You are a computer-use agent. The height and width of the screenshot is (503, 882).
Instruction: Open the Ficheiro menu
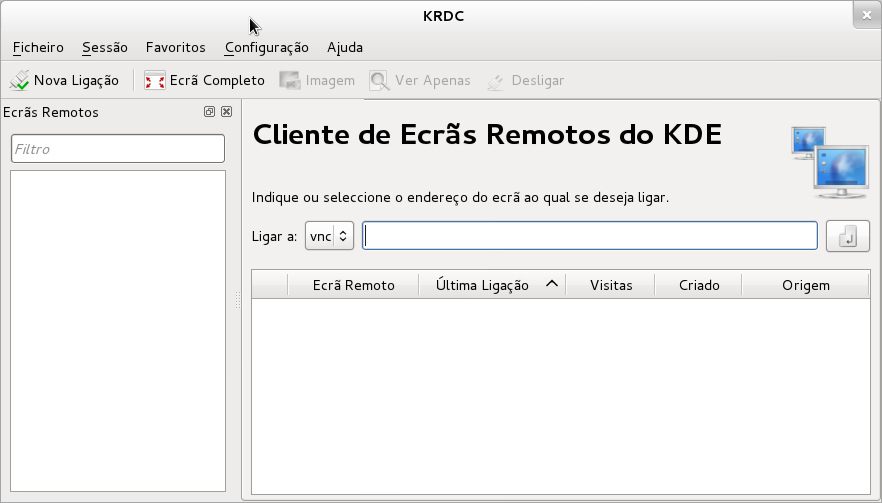click(38, 47)
